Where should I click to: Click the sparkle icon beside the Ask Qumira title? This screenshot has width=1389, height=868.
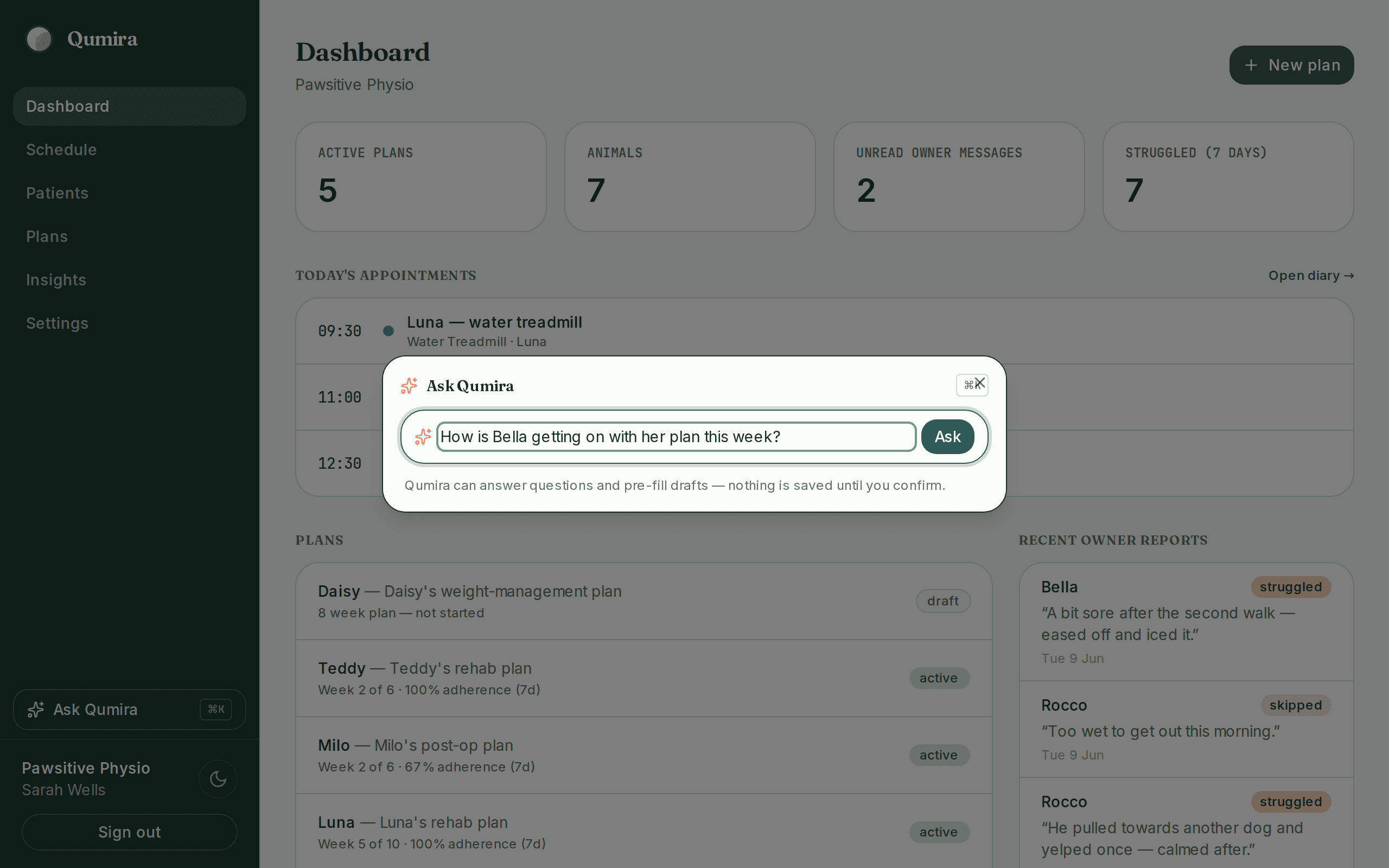click(409, 386)
